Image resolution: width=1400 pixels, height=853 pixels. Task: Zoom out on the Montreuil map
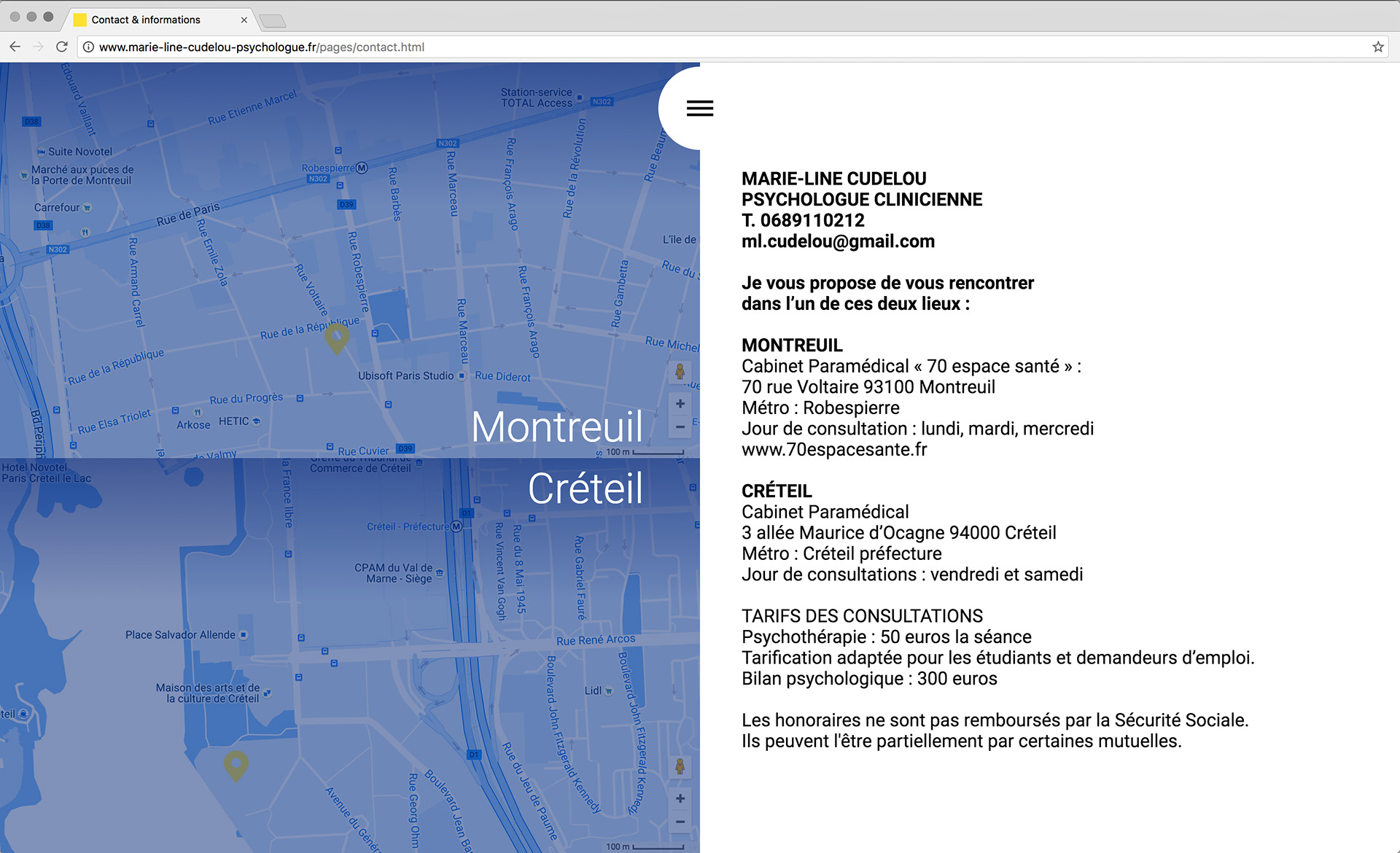pos(680,427)
